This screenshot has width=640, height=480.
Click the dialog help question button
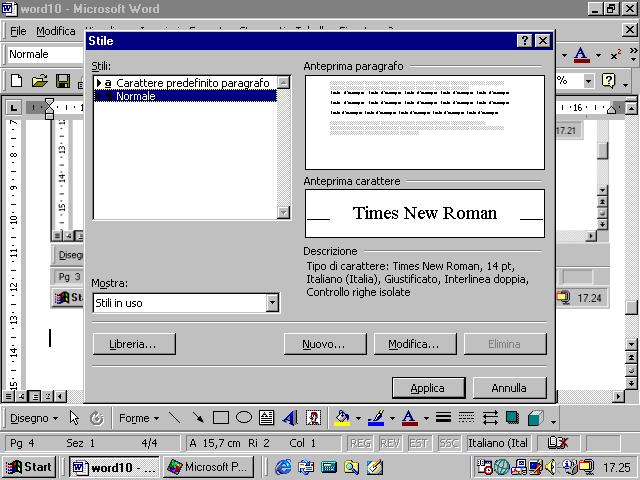(524, 40)
